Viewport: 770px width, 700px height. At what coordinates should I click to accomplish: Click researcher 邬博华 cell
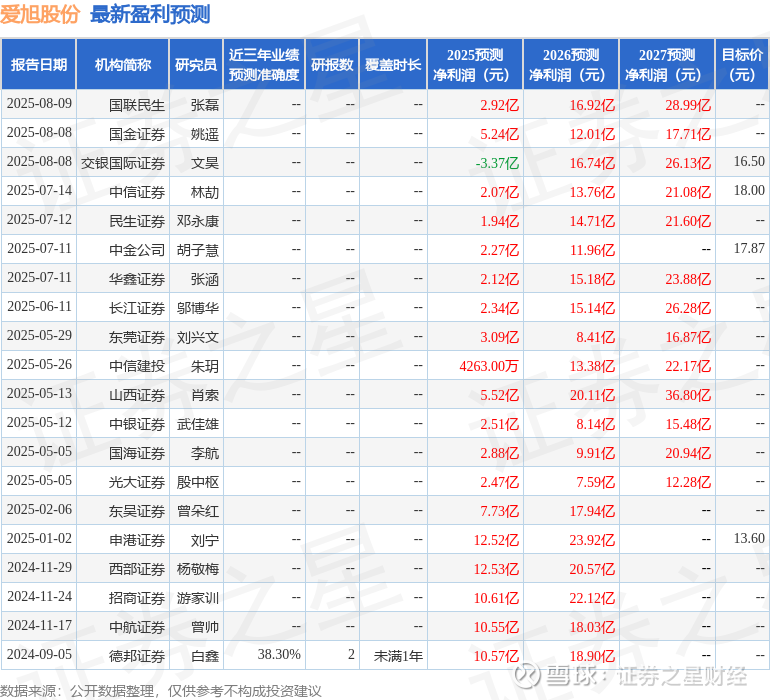tap(198, 308)
